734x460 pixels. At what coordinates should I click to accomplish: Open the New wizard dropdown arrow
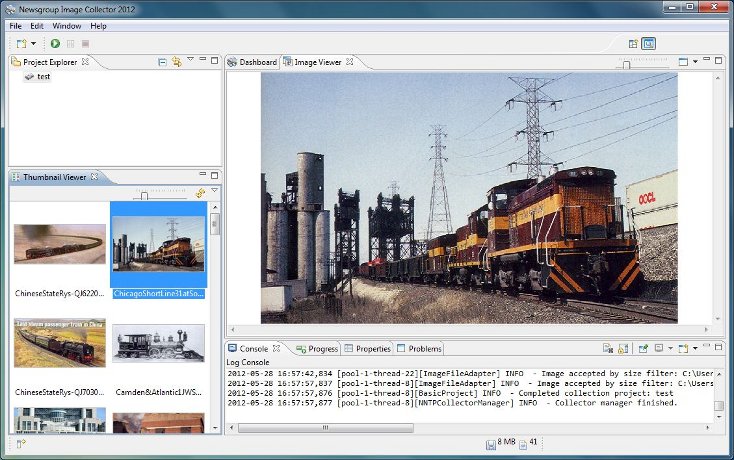click(33, 44)
